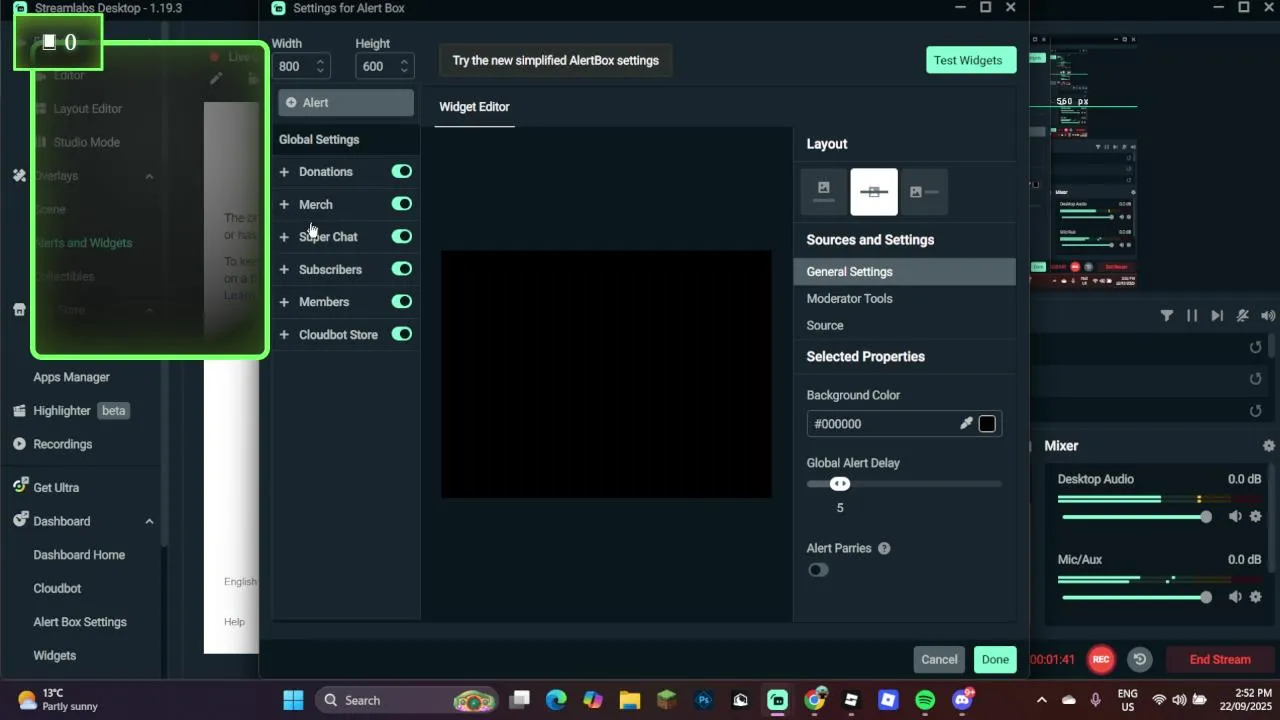Open Desktop Audio source settings gear
The width and height of the screenshot is (1280, 720).
coord(1256,516)
